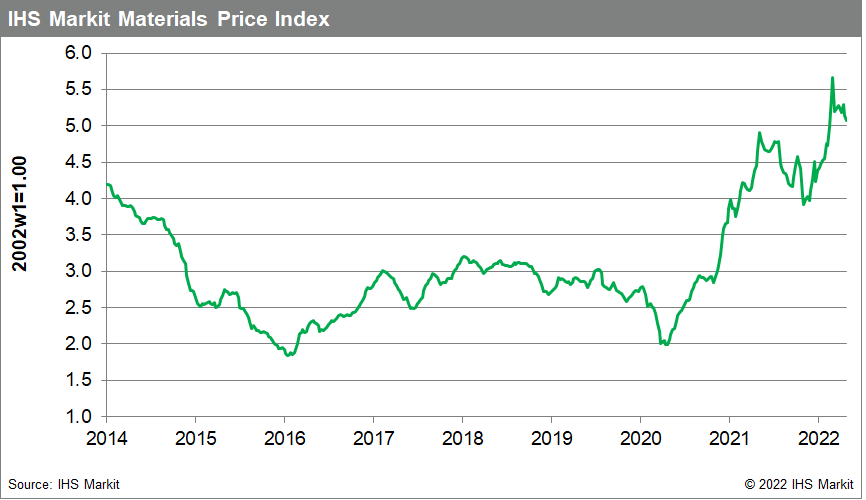
Task: Select the 5.5 y-axis label
Action: pos(79,89)
